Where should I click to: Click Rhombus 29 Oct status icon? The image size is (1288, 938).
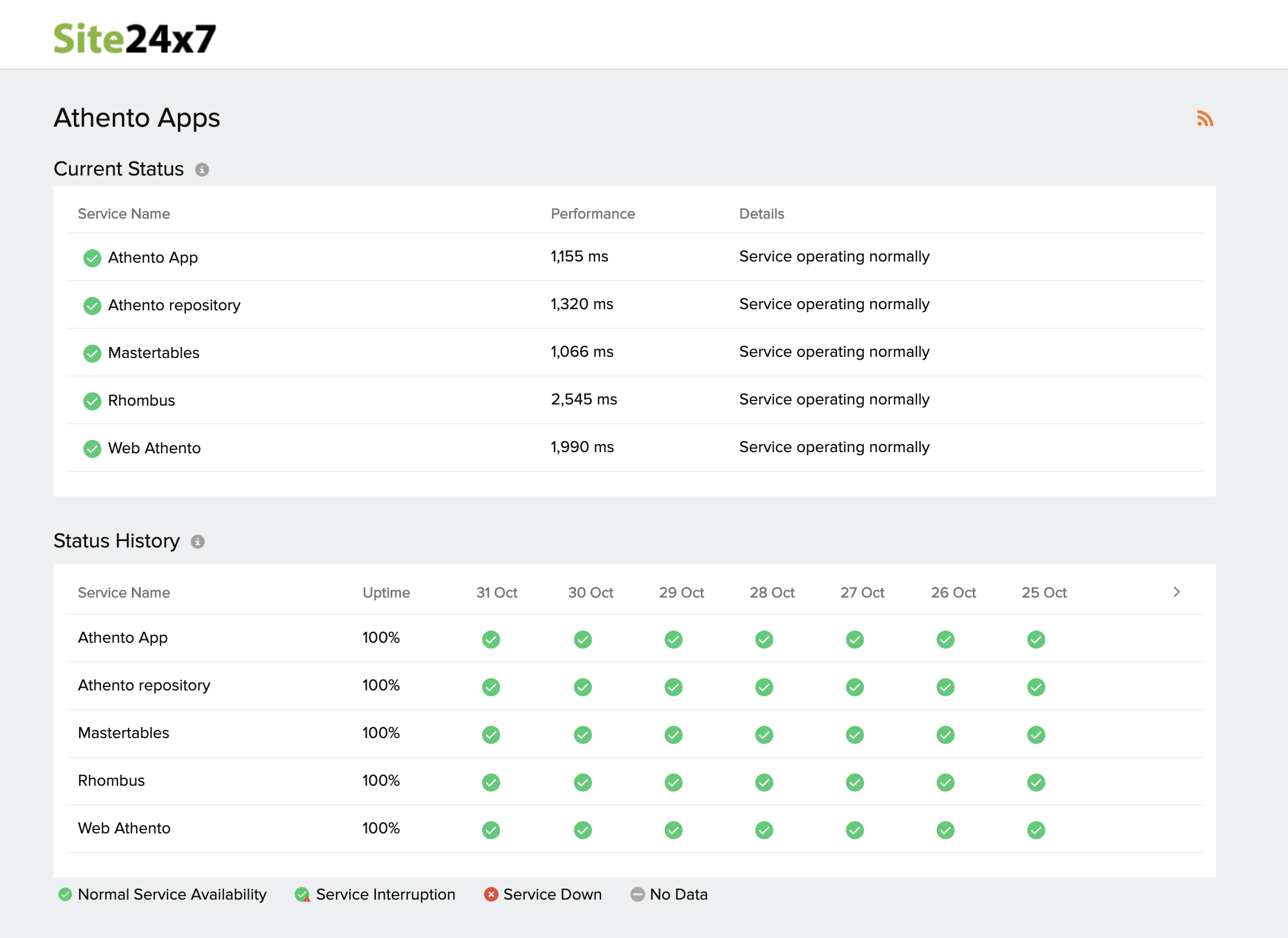(x=673, y=782)
